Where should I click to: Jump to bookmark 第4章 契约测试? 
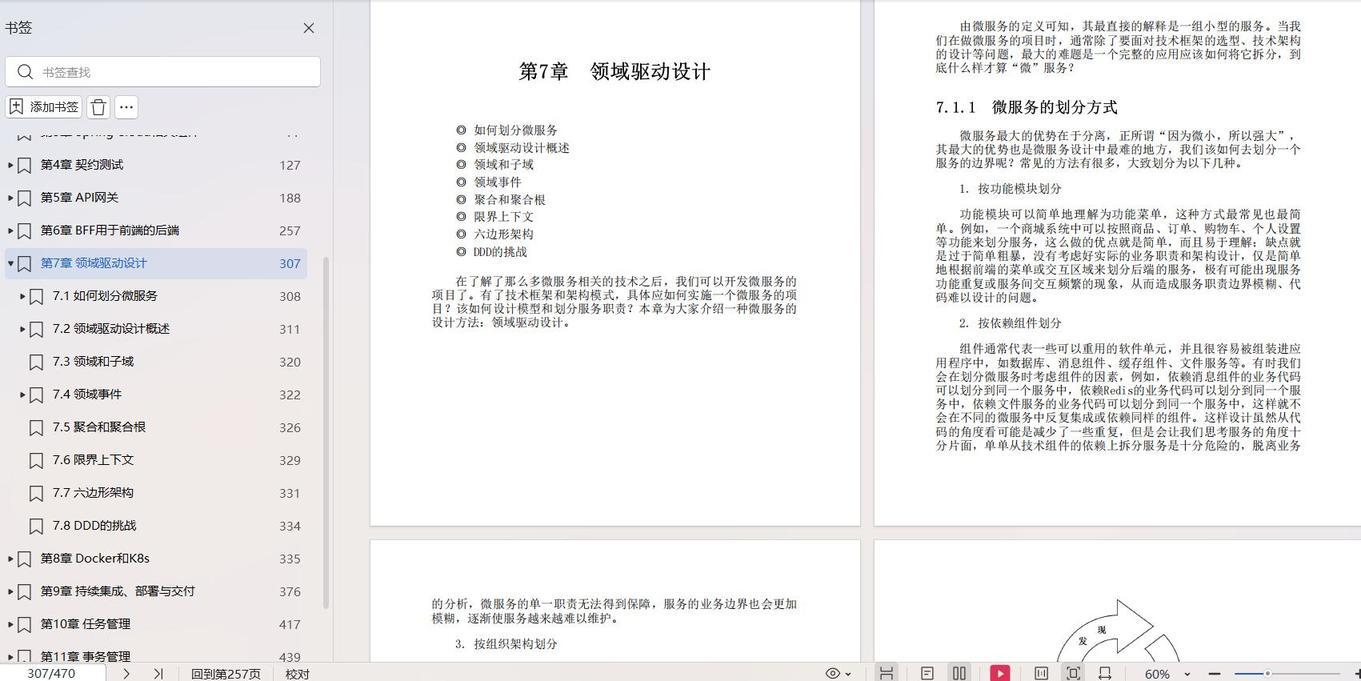82,165
